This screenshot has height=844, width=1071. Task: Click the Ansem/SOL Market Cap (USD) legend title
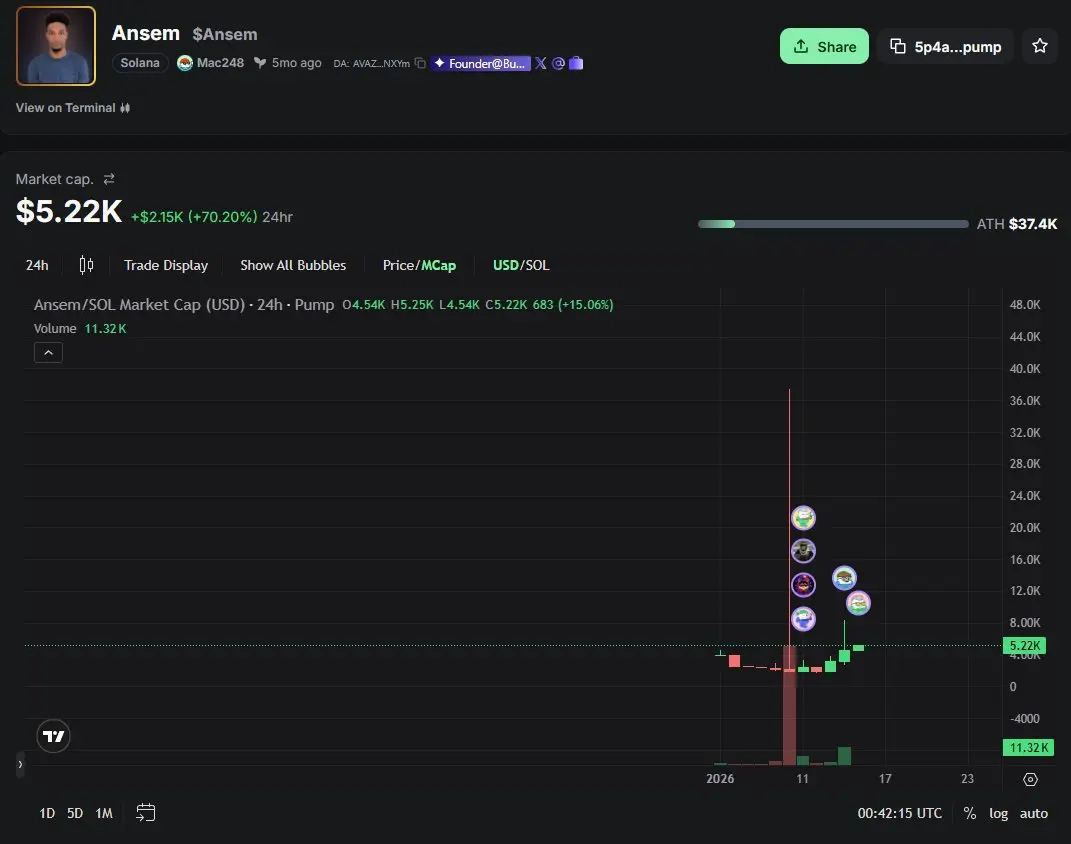point(184,305)
